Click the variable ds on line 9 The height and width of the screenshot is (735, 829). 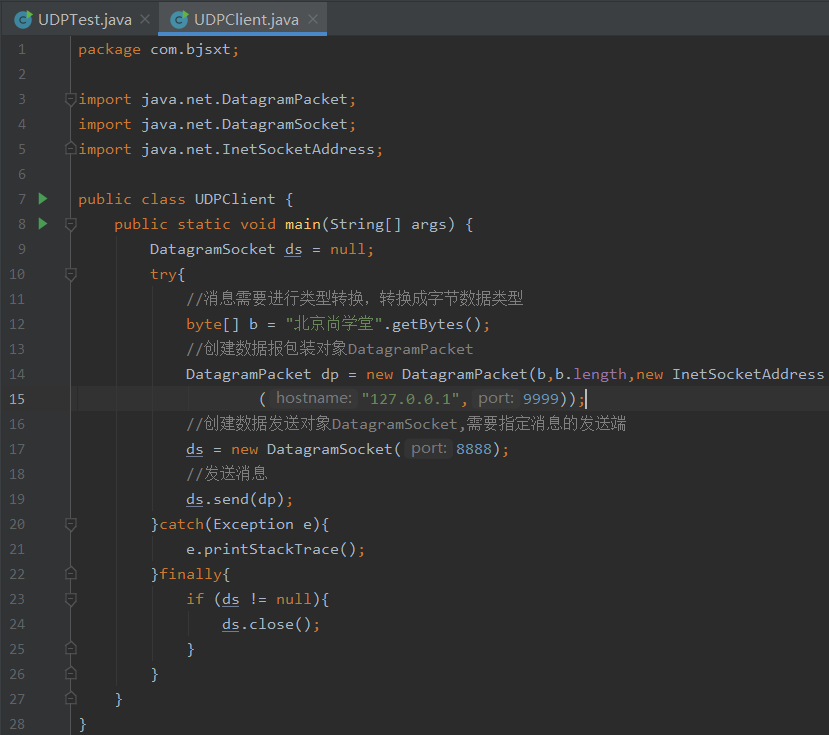[x=293, y=249]
